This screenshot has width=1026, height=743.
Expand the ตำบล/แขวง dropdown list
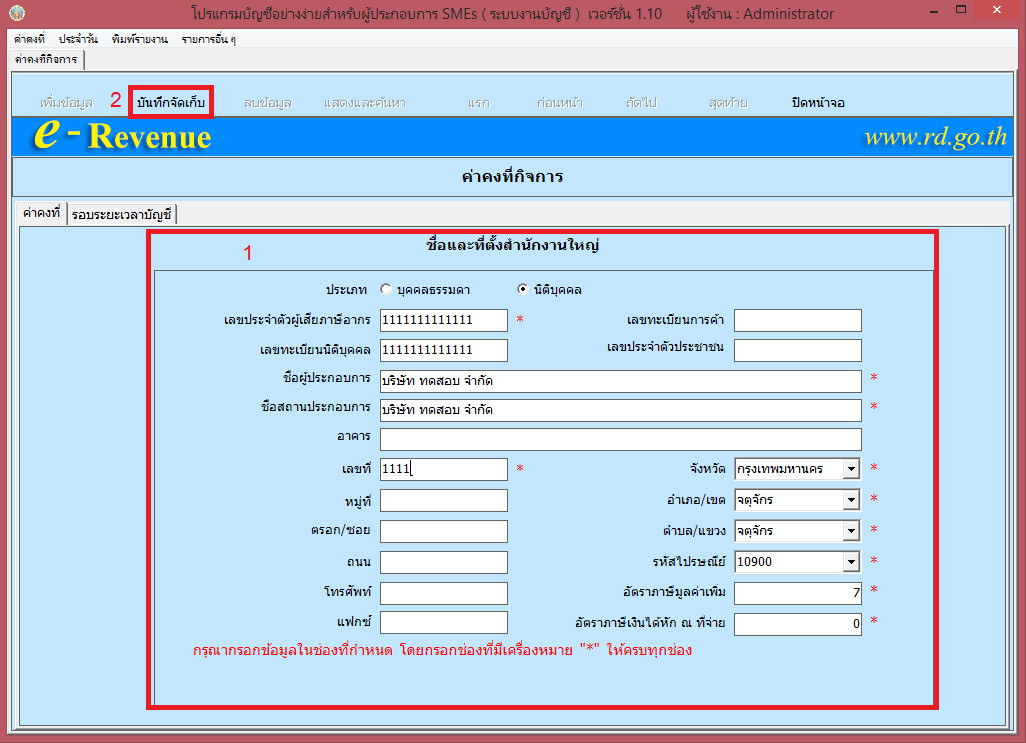(x=851, y=530)
